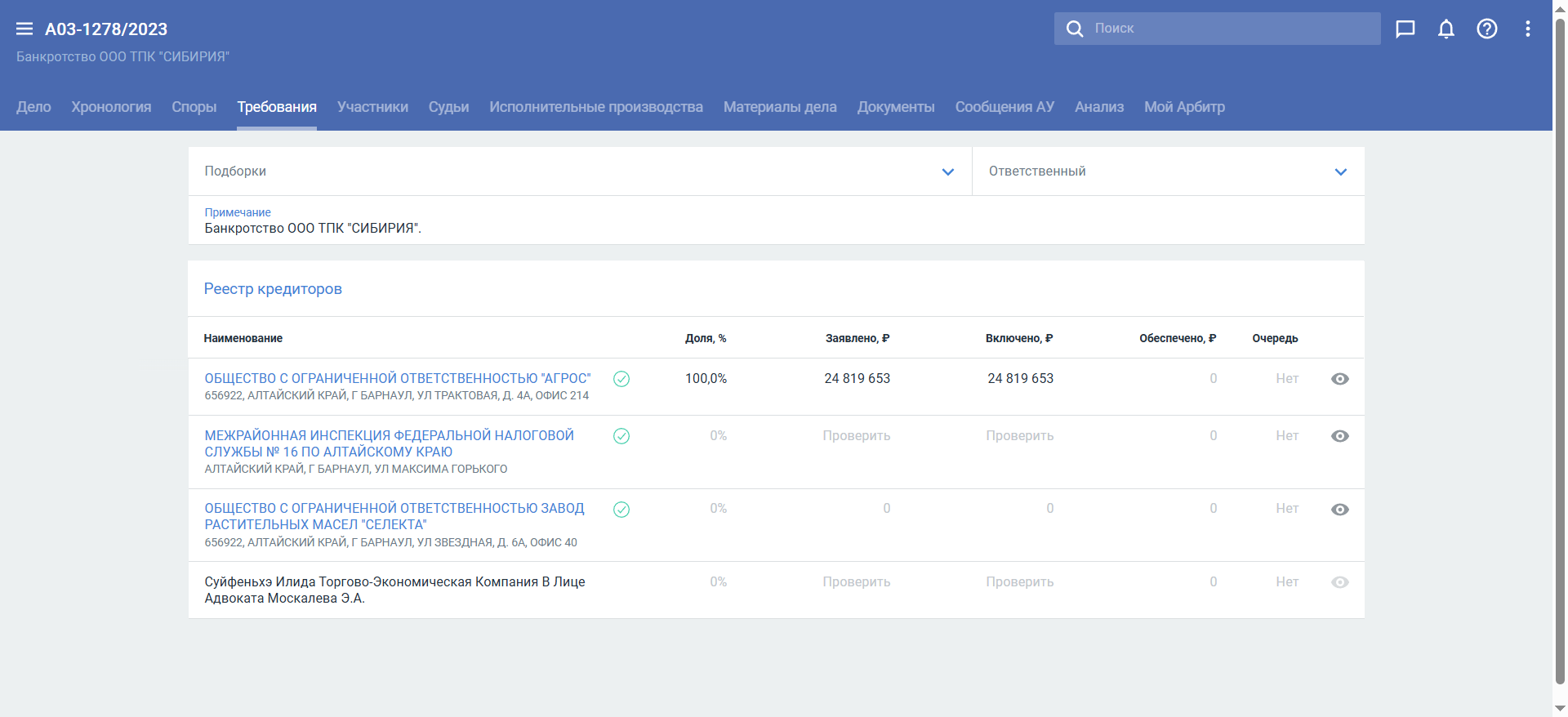This screenshot has width=1568, height=717.
Task: Click the scrollbar down arrow
Action: pos(1560,709)
